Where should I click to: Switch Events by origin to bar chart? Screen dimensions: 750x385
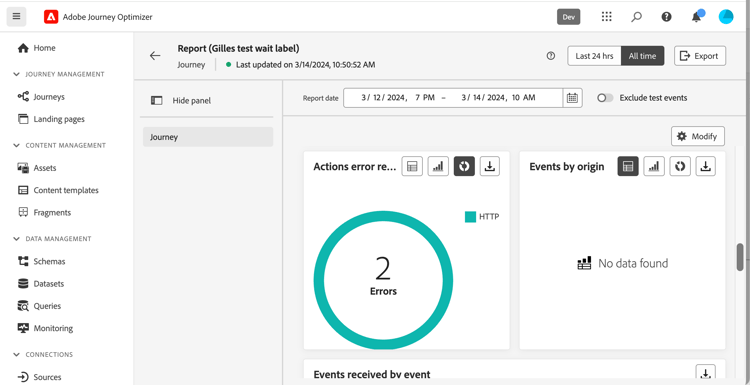[x=654, y=166]
